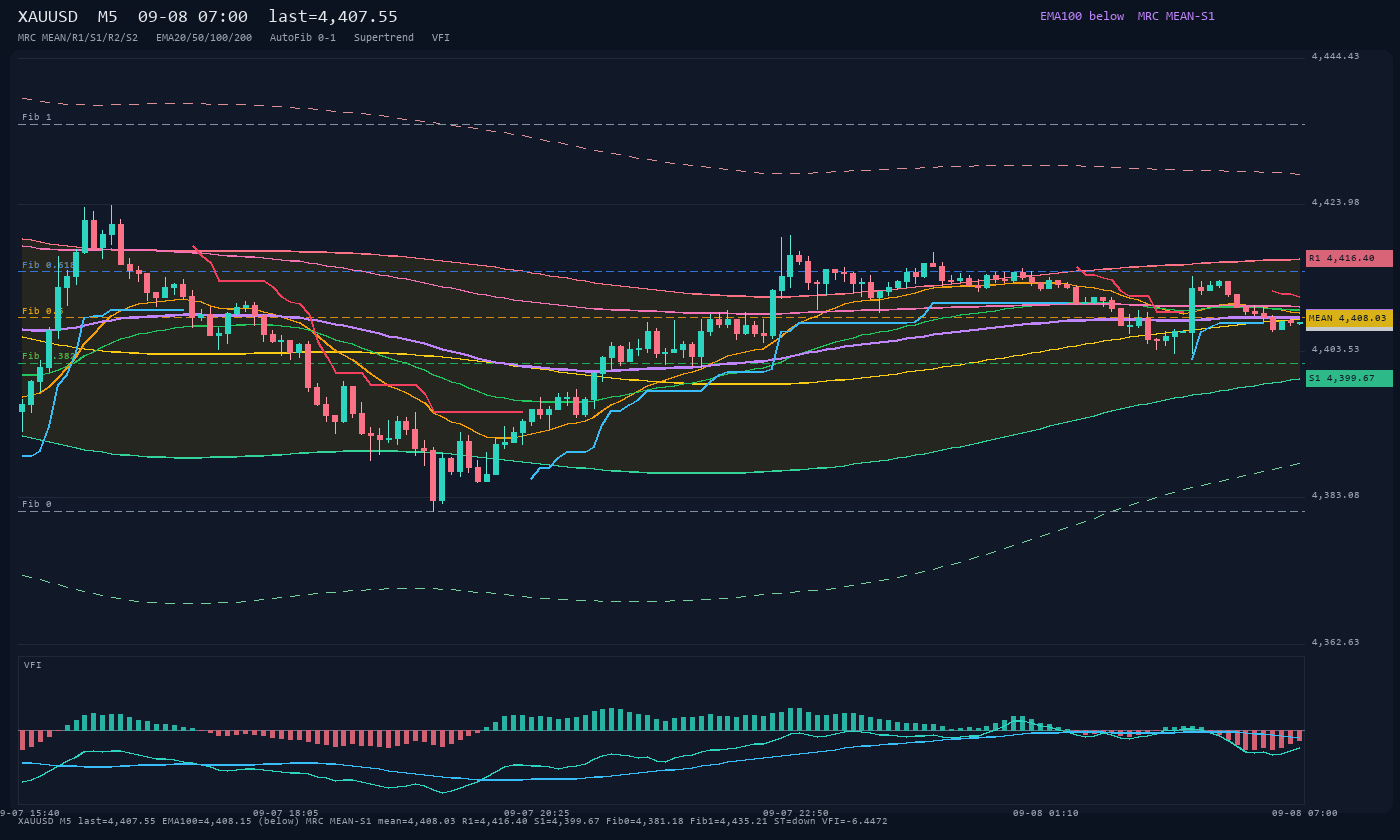Click the 4,423.98 price axis label
This screenshot has height=840, width=1400.
pos(1336,202)
